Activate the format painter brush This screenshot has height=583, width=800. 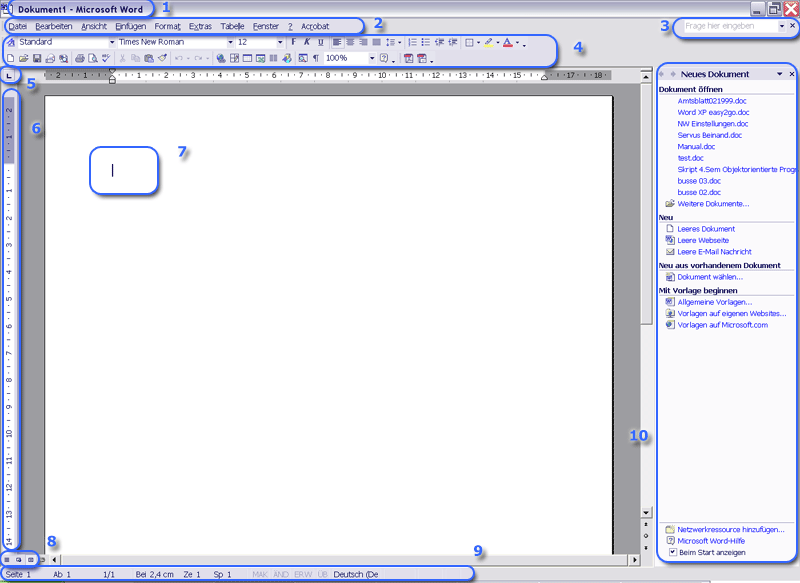coord(162,58)
